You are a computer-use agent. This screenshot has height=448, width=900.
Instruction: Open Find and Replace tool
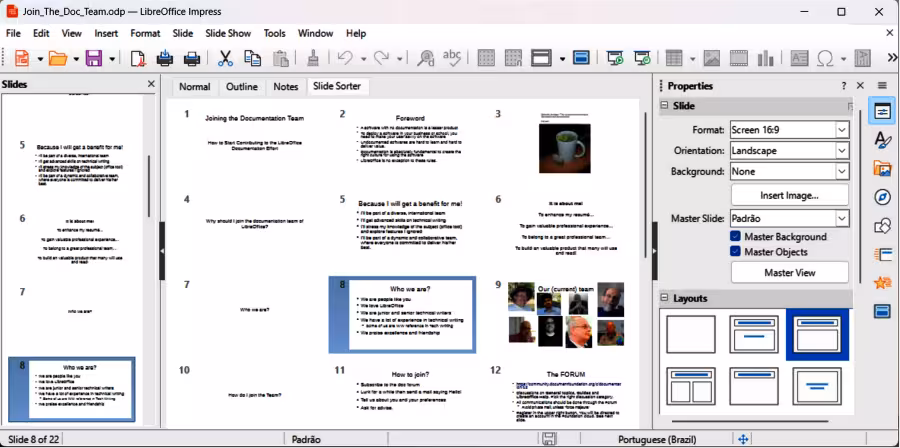click(x=426, y=58)
